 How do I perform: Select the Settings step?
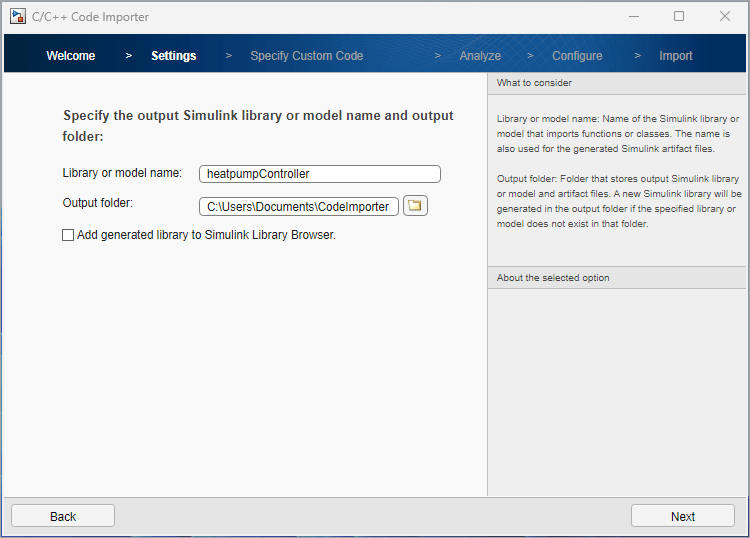tap(174, 55)
